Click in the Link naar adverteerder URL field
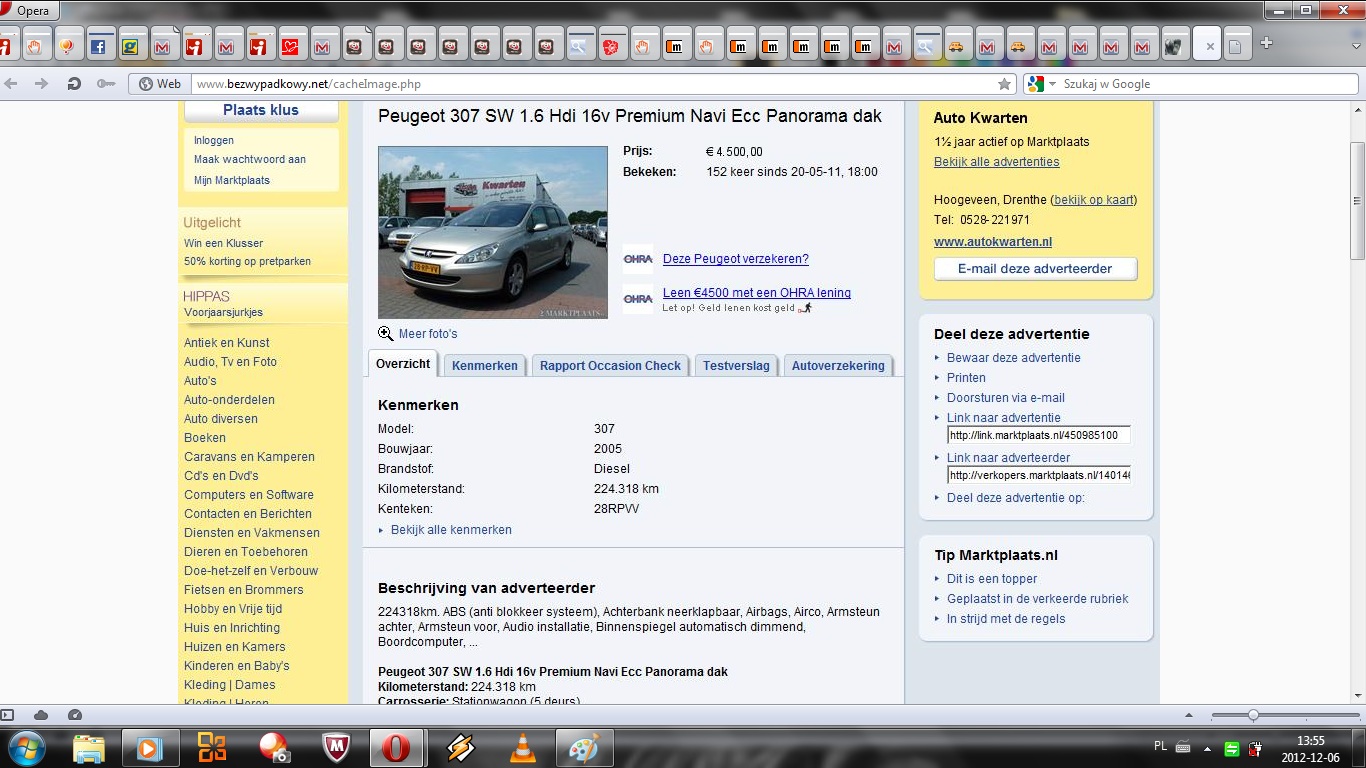The image size is (1366, 768). coord(1039,475)
